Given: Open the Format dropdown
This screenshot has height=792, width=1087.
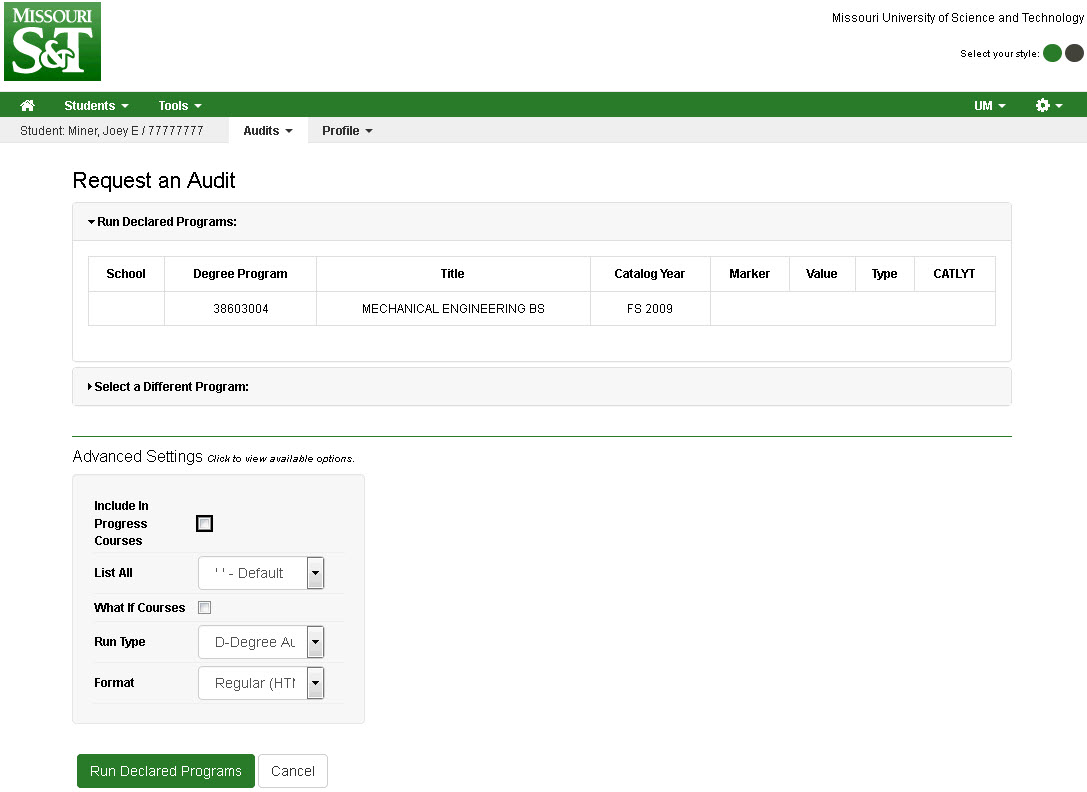Looking at the screenshot, I should (x=261, y=683).
